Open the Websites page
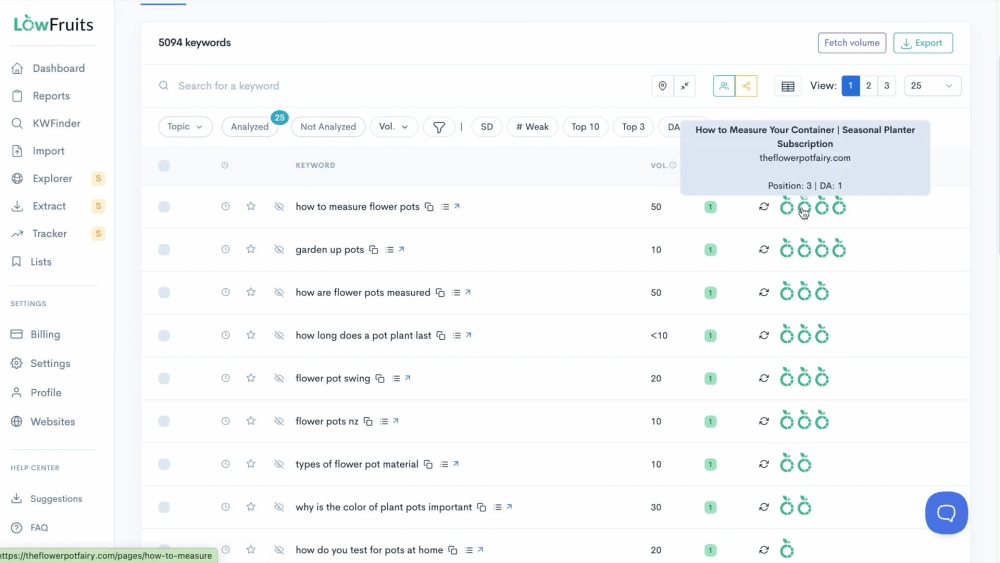Image resolution: width=1000 pixels, height=563 pixels. (x=43, y=421)
